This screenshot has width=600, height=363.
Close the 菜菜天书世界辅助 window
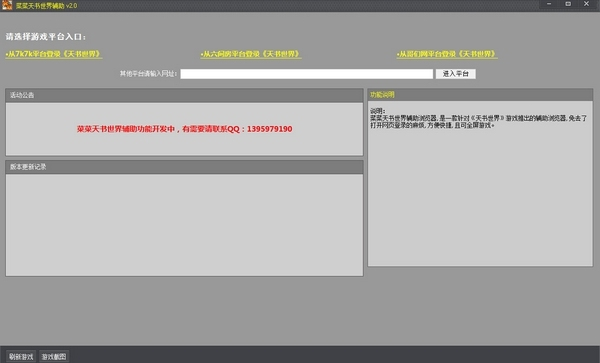pyautogui.click(x=586, y=4)
